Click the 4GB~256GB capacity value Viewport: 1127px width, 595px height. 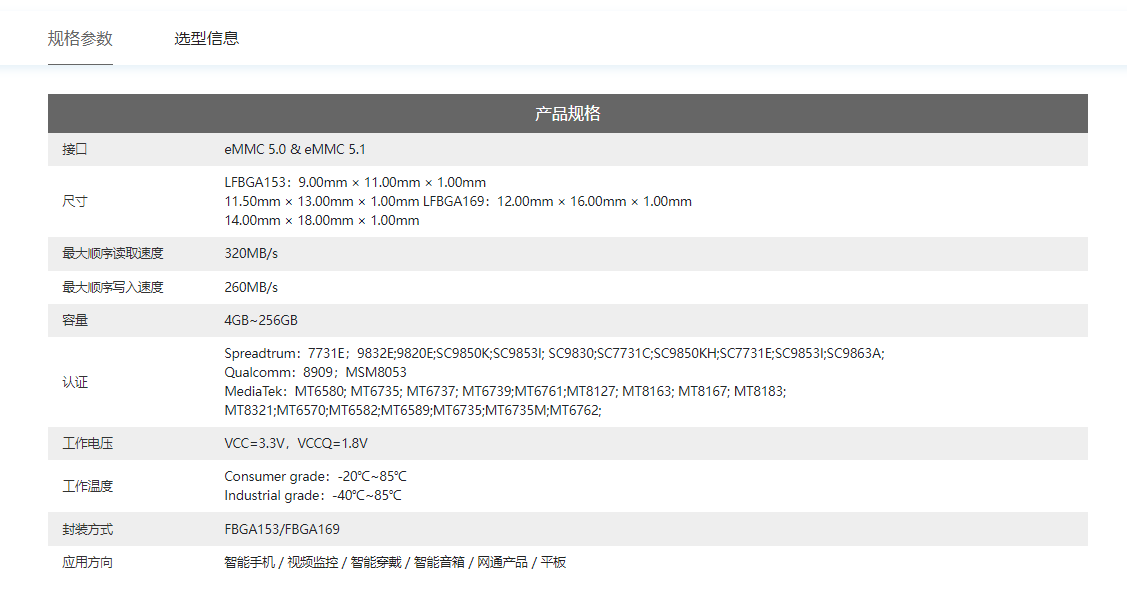point(261,320)
